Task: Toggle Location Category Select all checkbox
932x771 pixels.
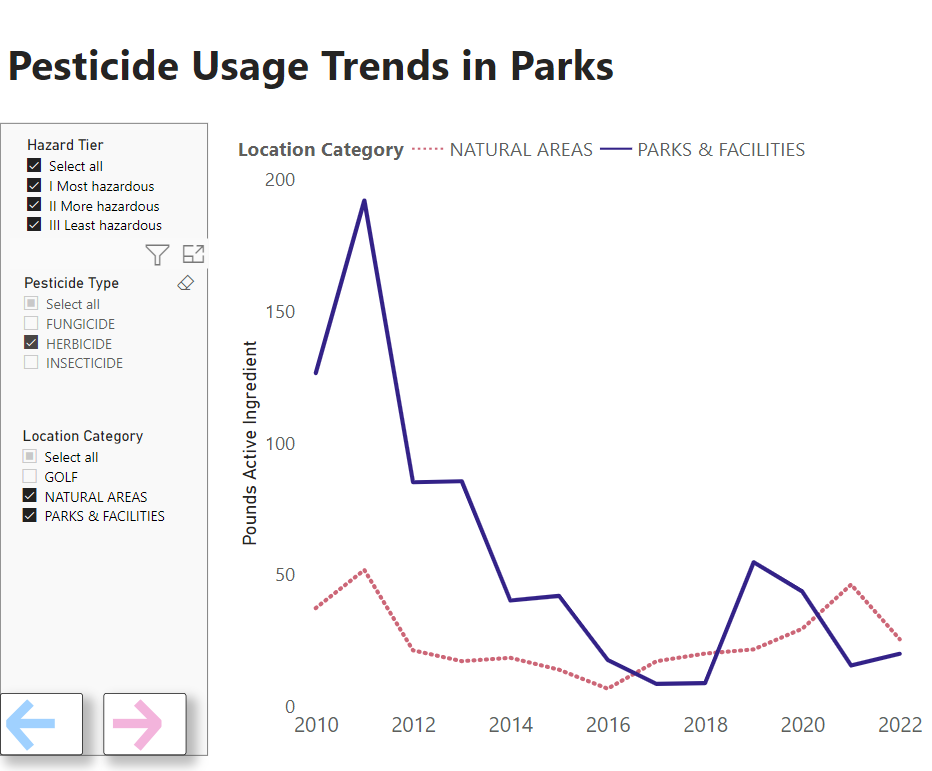Action: point(30,457)
